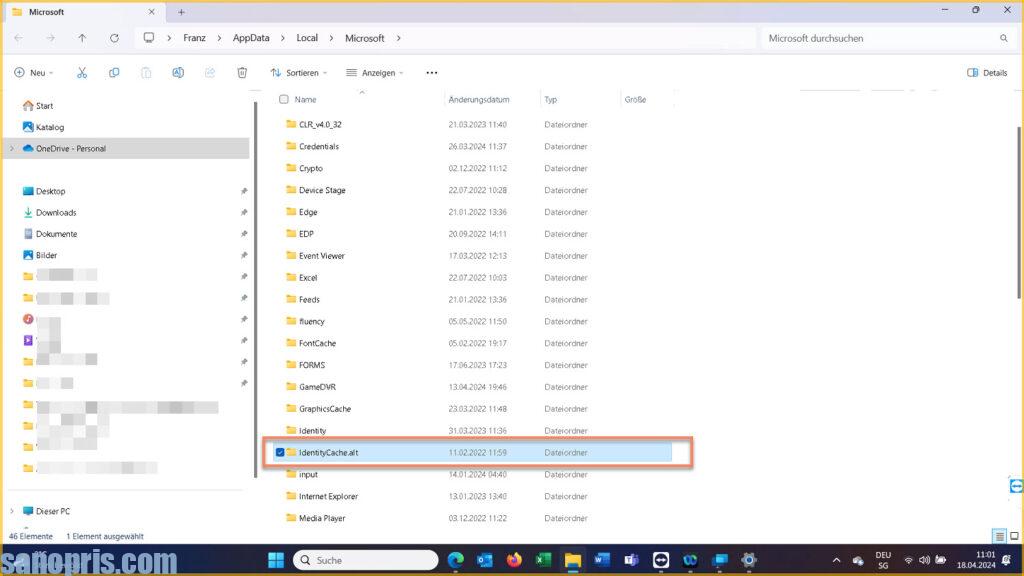The image size is (1024, 576).
Task: Open Firefox from the taskbar
Action: [515, 560]
